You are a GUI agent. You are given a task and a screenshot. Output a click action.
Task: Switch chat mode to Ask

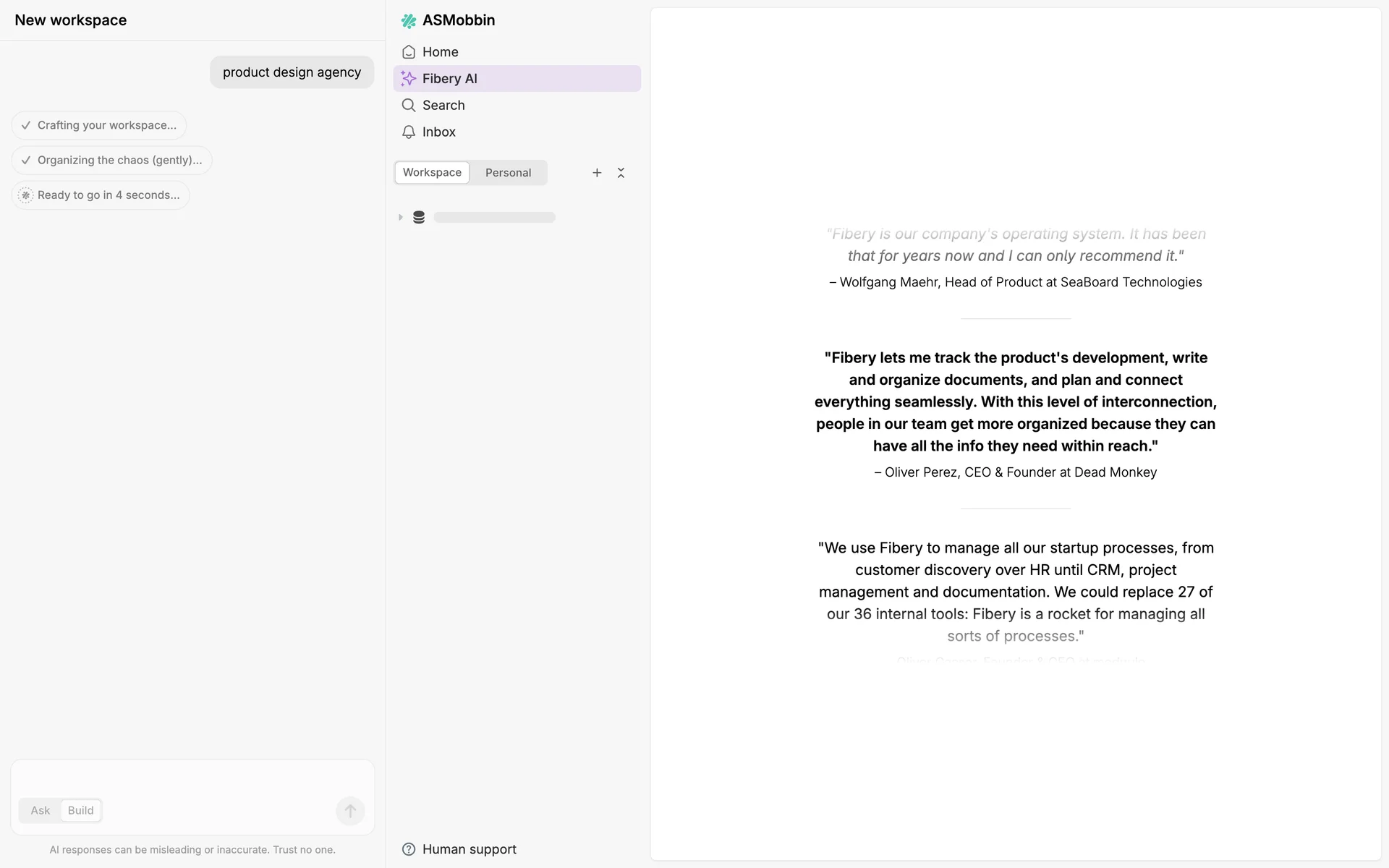[41, 810]
